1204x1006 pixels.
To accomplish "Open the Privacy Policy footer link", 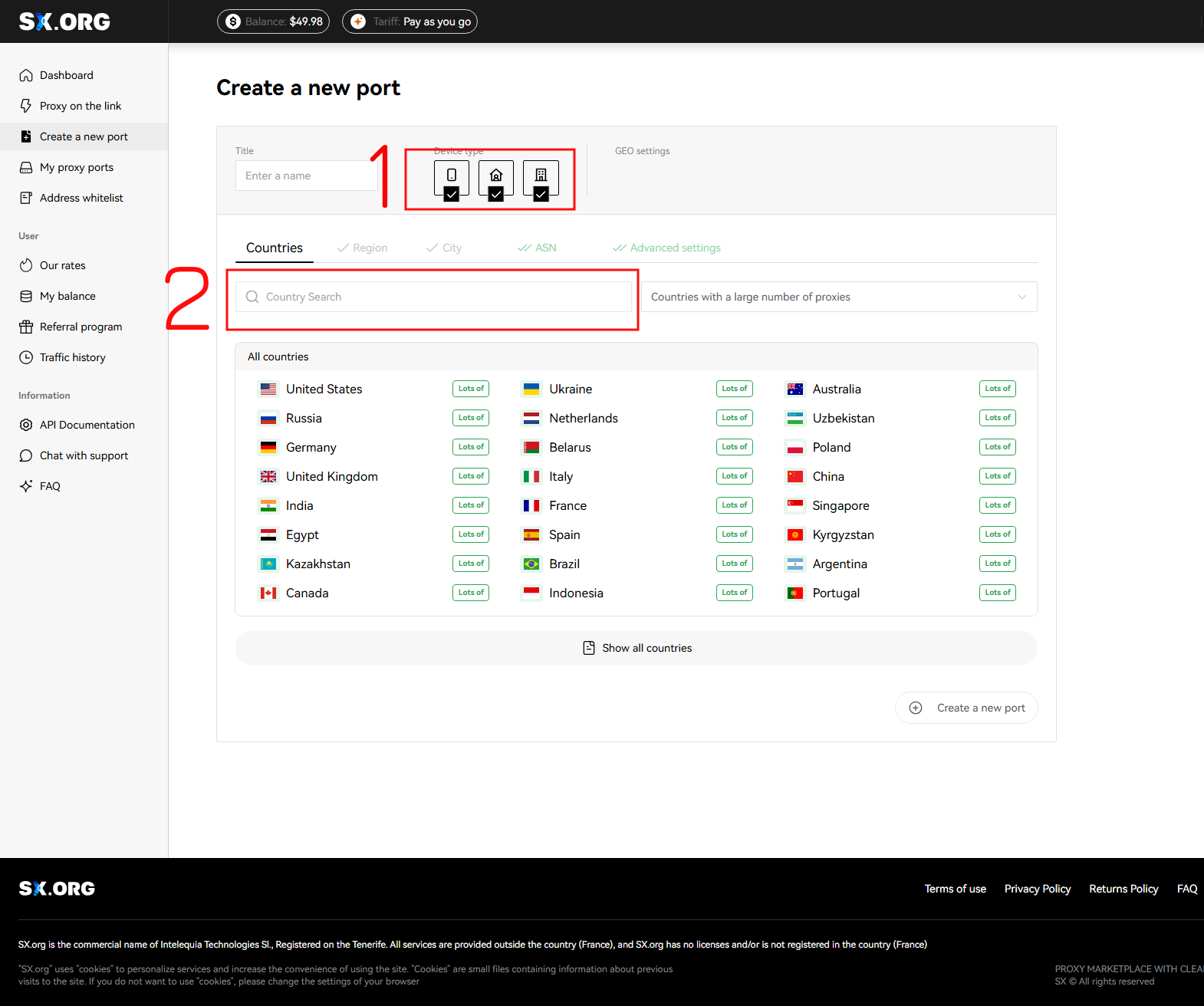I will click(1037, 889).
